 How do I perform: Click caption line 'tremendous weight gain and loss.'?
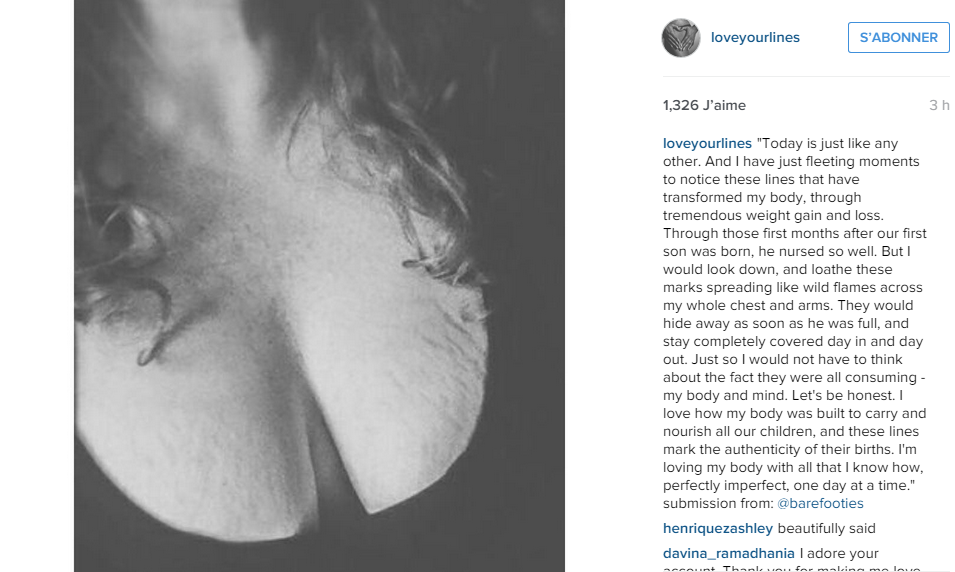click(x=773, y=215)
